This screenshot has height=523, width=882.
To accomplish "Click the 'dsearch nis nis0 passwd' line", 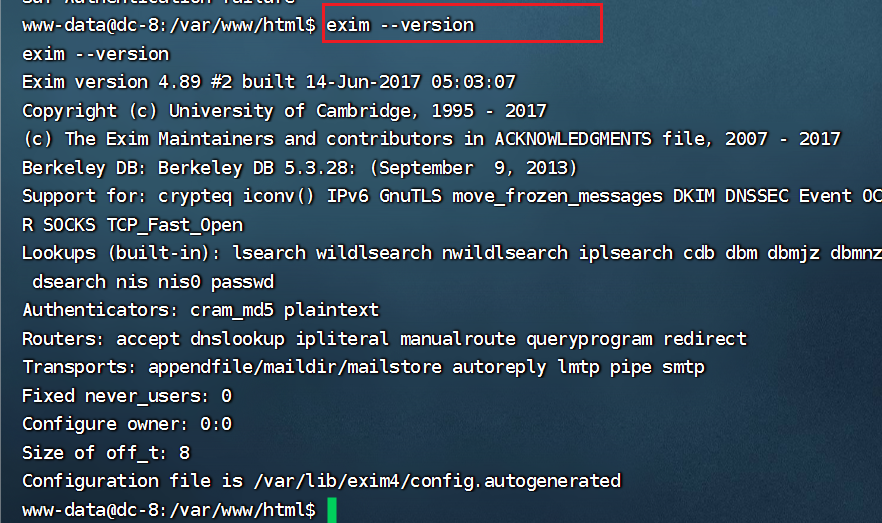I will (153, 282).
